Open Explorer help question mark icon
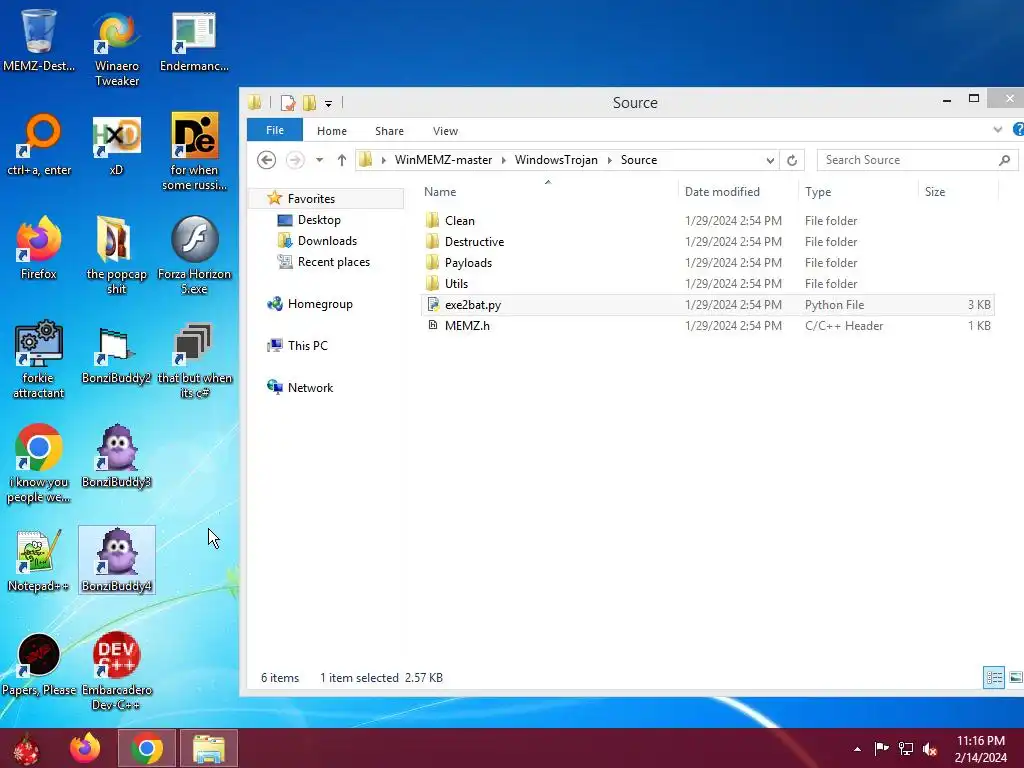The width and height of the screenshot is (1024, 768). pos(1017,130)
